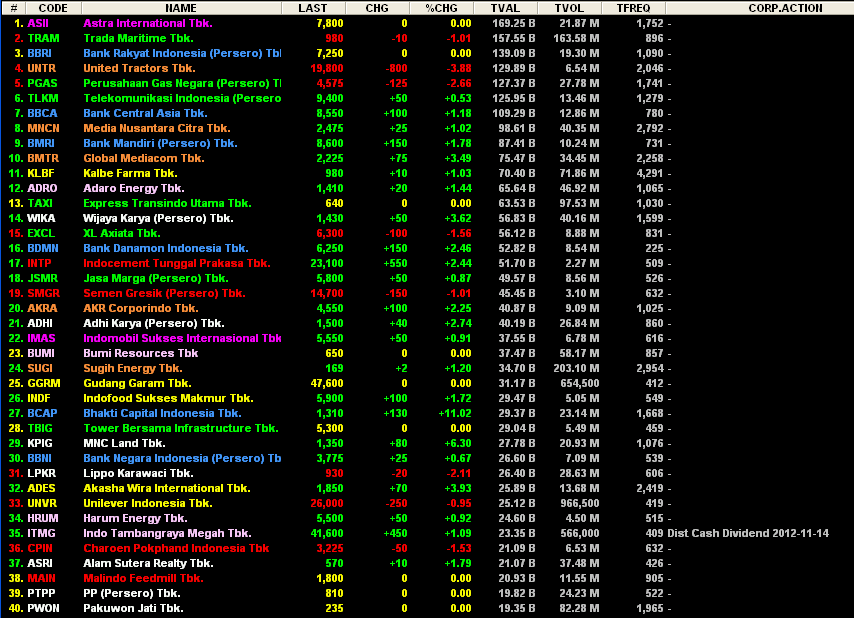Select stock code TLKM
Screen dimensions: 854x618
[43, 99]
